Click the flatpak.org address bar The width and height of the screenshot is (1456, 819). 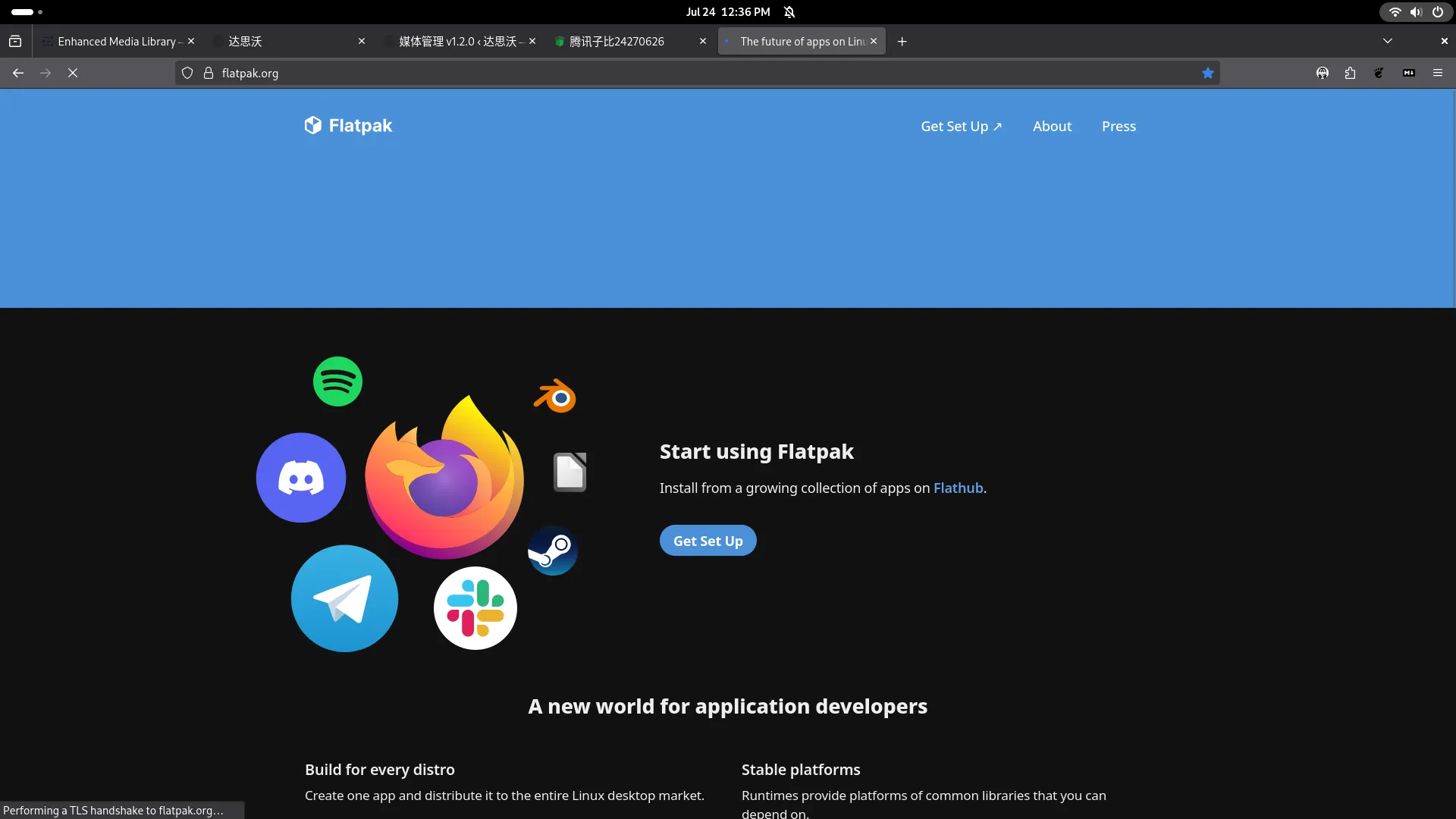point(698,73)
